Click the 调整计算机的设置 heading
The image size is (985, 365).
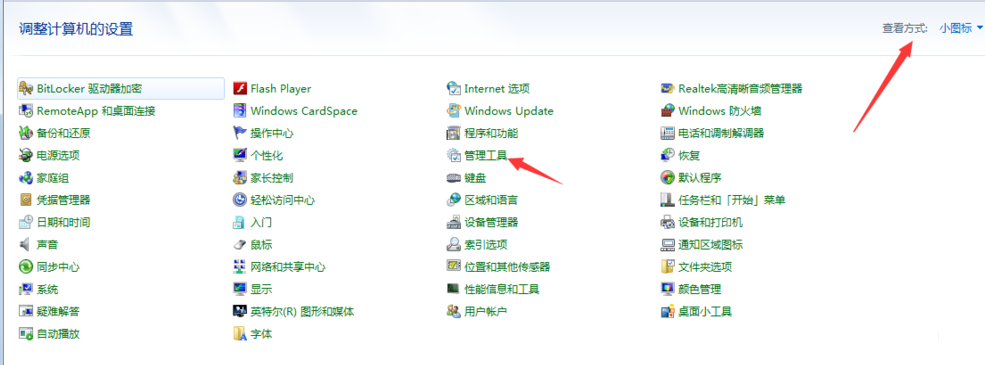tap(75, 29)
